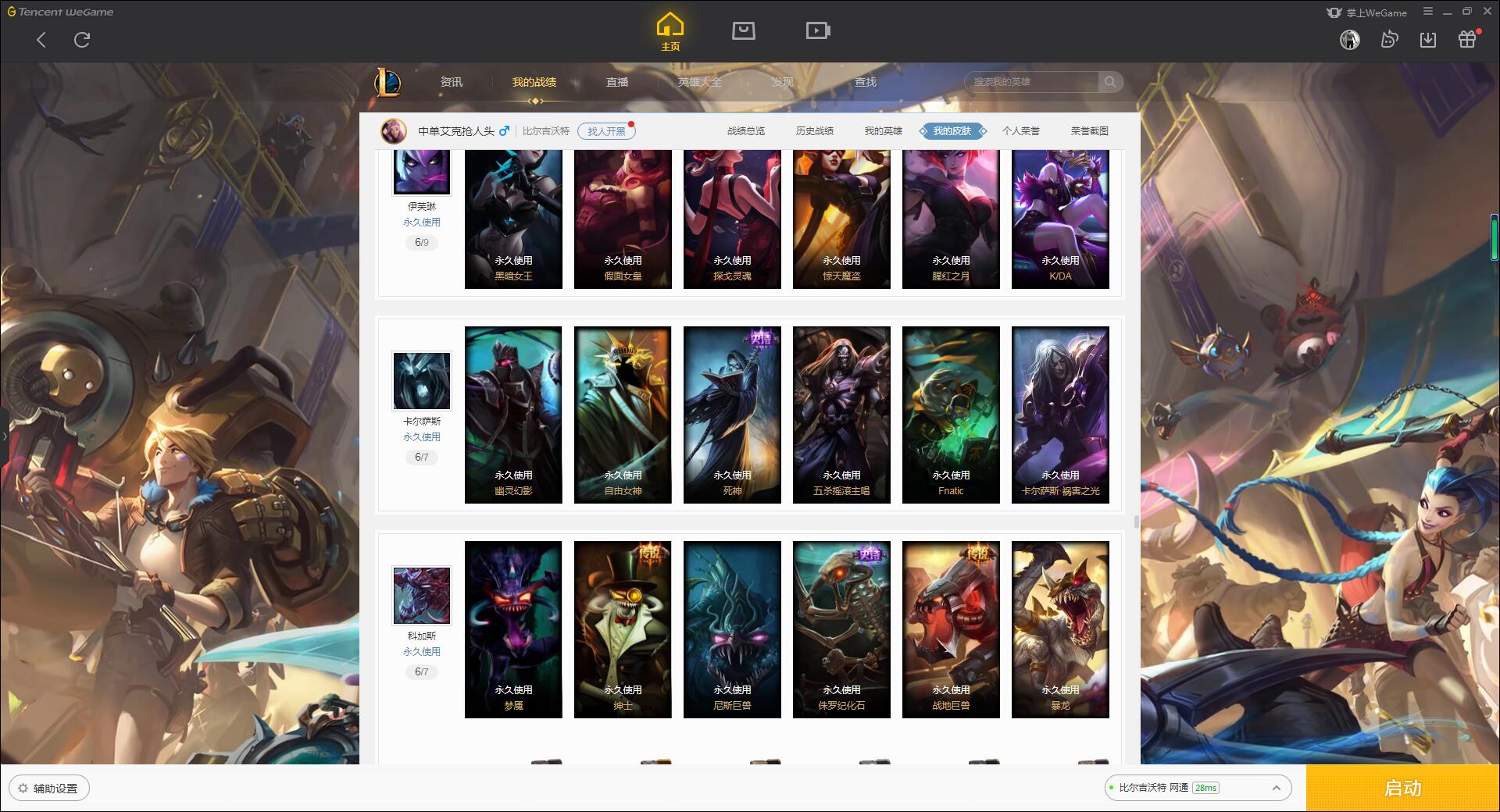The image size is (1500, 812).
Task: Switch to 我的英雄 sub-tab
Action: pyautogui.click(x=884, y=131)
